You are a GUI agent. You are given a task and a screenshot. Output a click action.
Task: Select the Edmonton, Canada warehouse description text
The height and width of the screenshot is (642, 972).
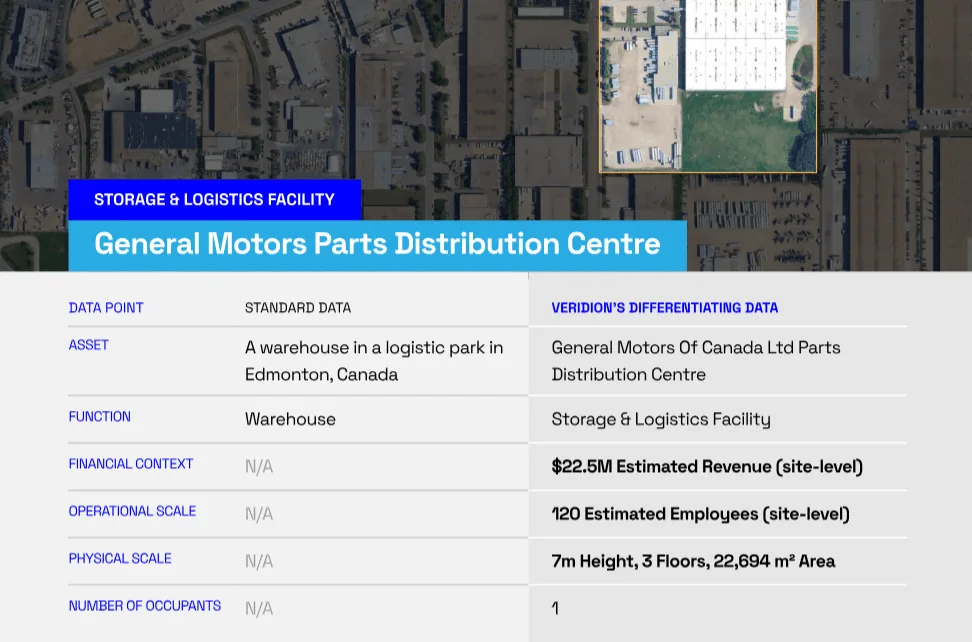tap(374, 361)
